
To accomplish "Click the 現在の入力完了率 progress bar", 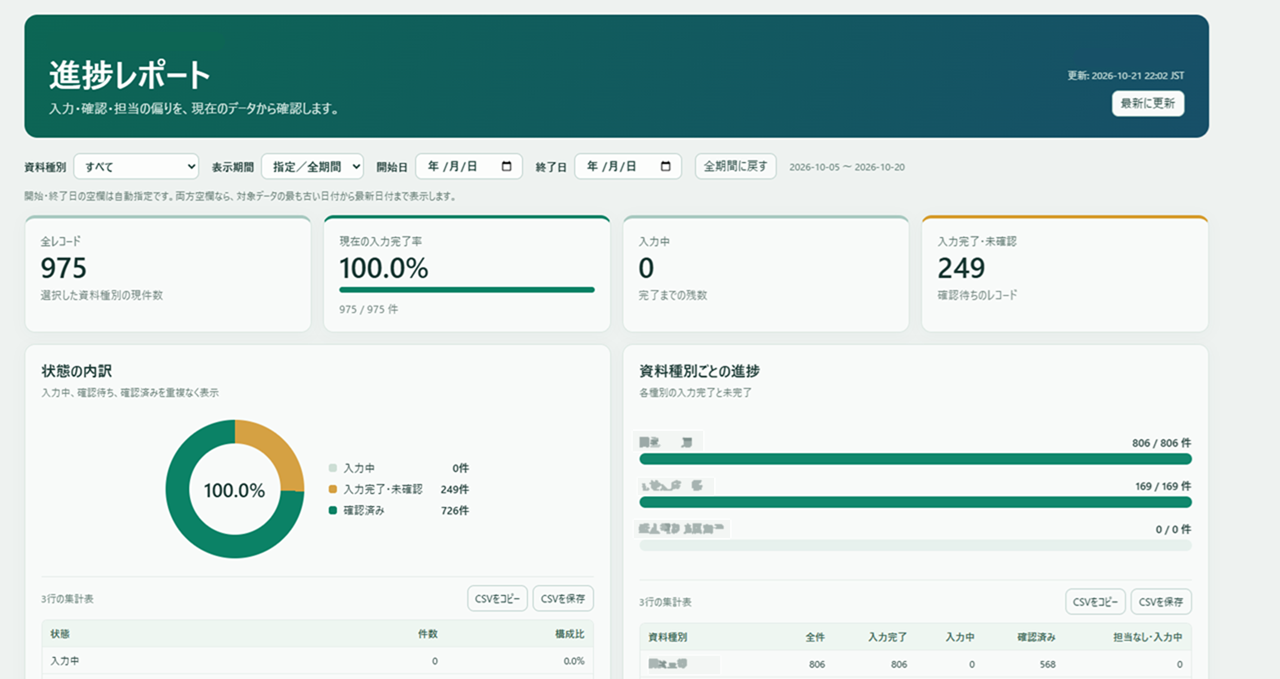I will [x=467, y=290].
